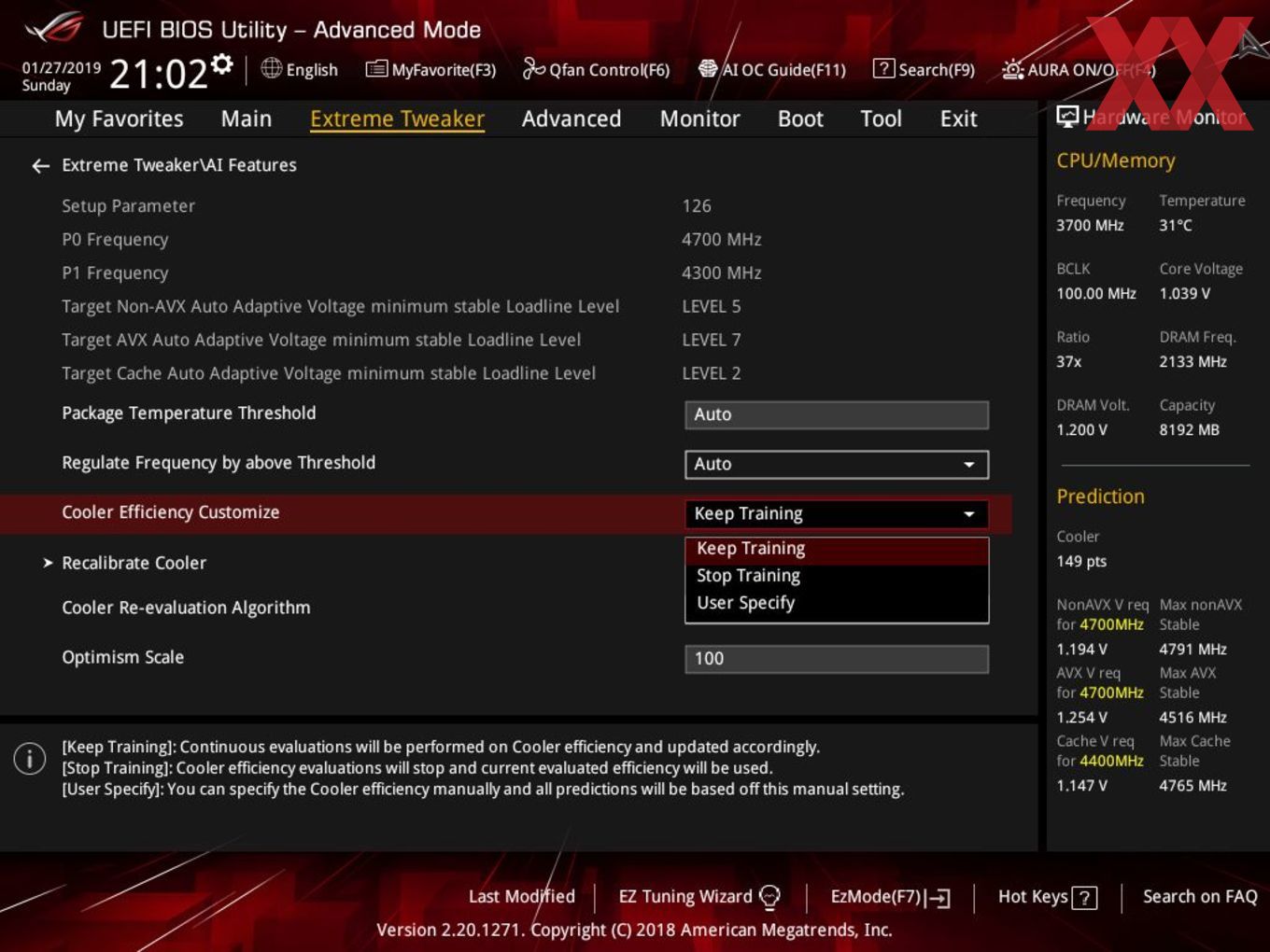The width and height of the screenshot is (1270, 952).
Task: Select the Package Temperature Threshold label
Action: coord(189,413)
